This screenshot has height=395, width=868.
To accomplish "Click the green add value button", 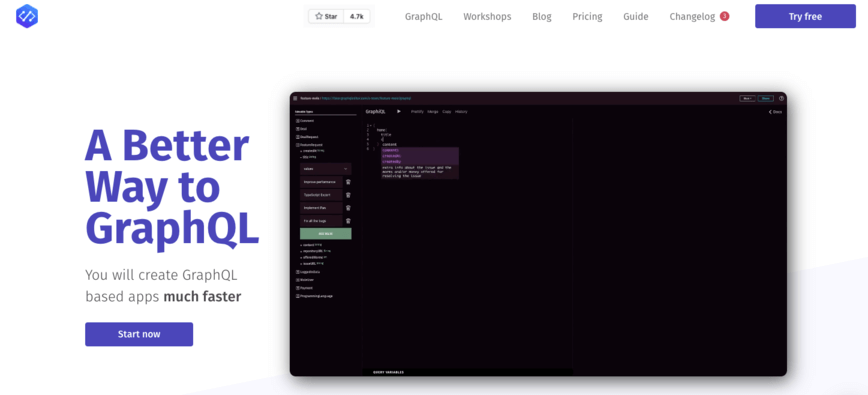I will [x=326, y=233].
